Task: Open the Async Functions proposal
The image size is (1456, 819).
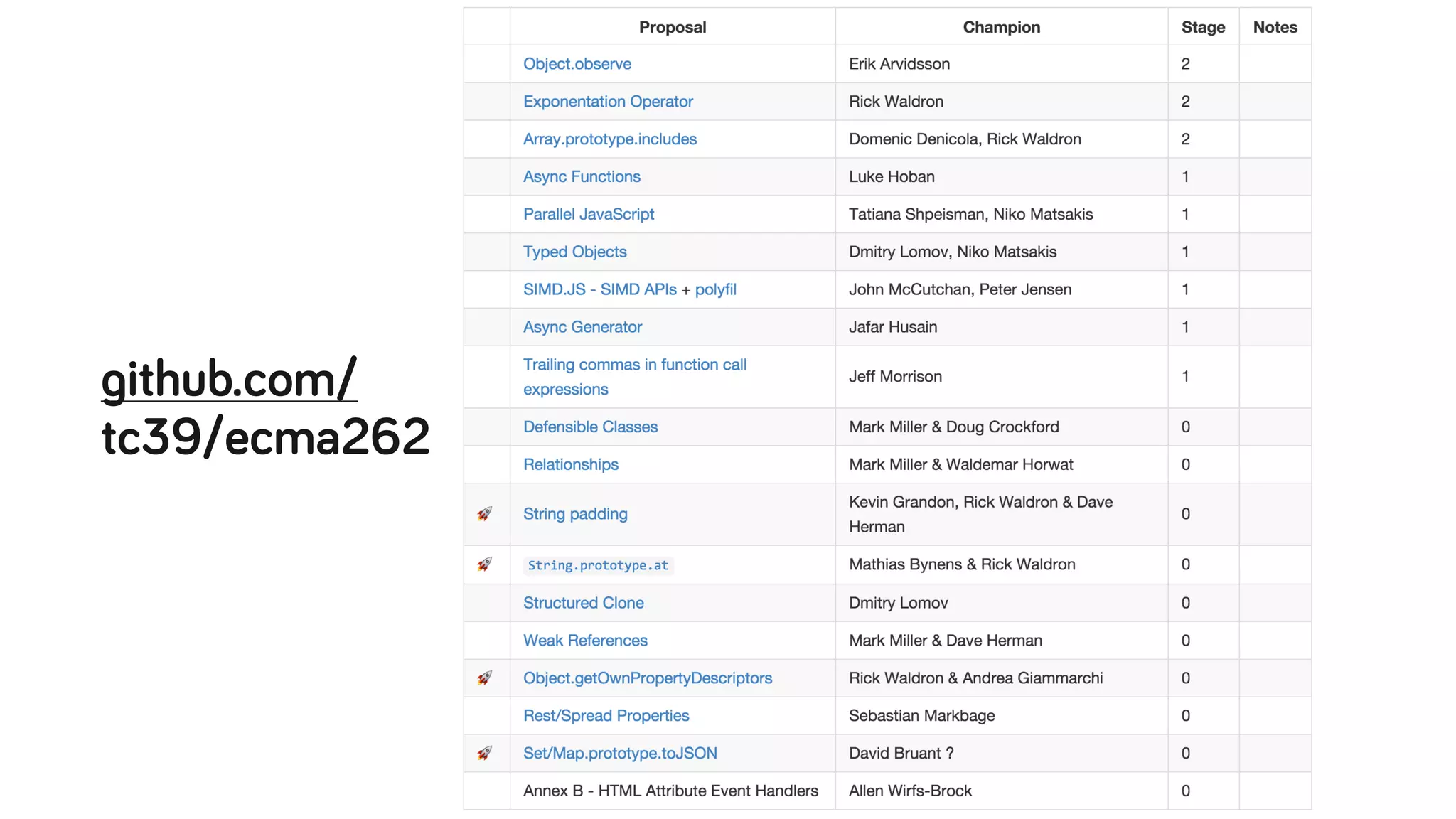Action: (x=582, y=177)
